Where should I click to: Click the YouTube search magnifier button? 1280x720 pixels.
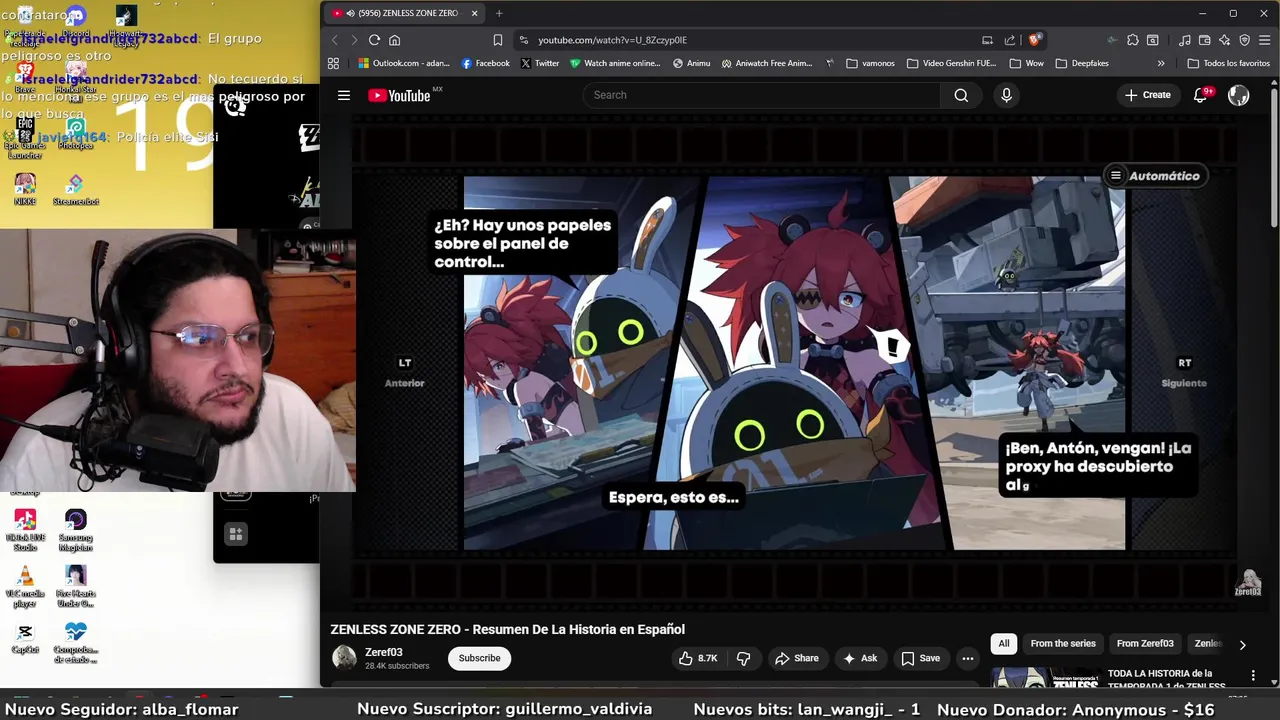point(961,95)
